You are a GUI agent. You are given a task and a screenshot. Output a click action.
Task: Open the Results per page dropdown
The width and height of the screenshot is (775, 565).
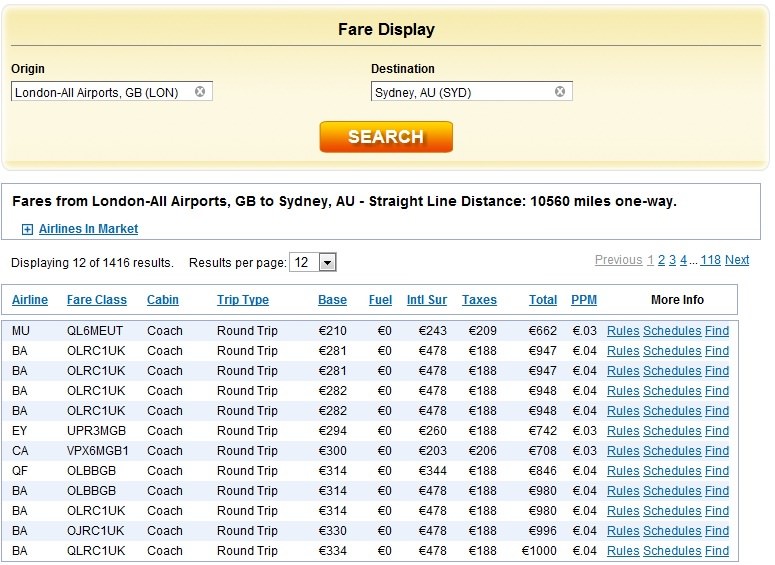pyautogui.click(x=327, y=263)
